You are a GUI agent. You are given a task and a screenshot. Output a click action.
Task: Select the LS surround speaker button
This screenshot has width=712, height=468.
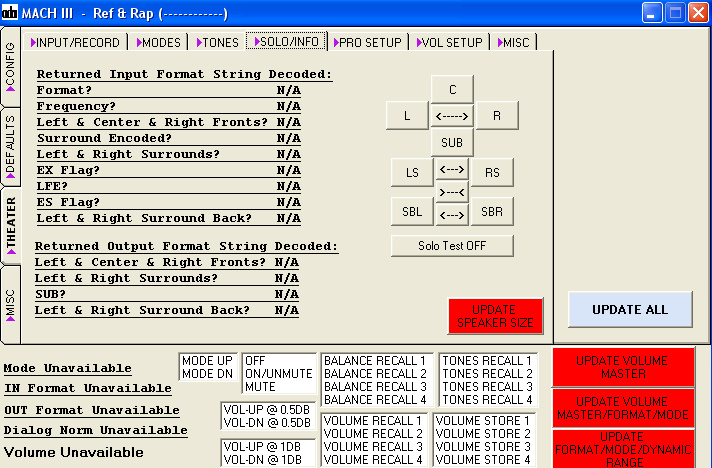[x=412, y=172]
